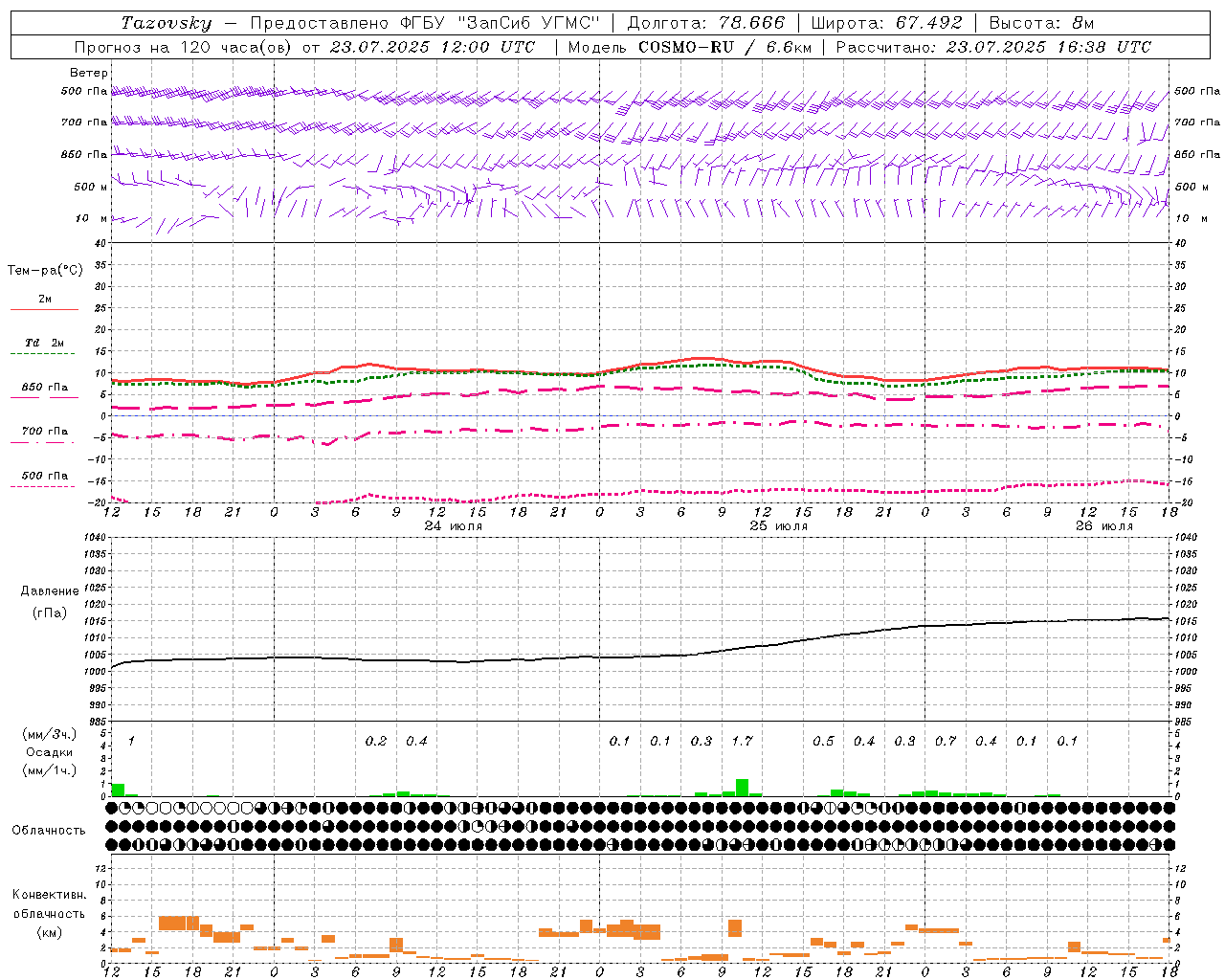Image resolution: width=1225 pixels, height=980 pixels.
Task: Select the Давление pressure panel label
Action: click(x=50, y=591)
